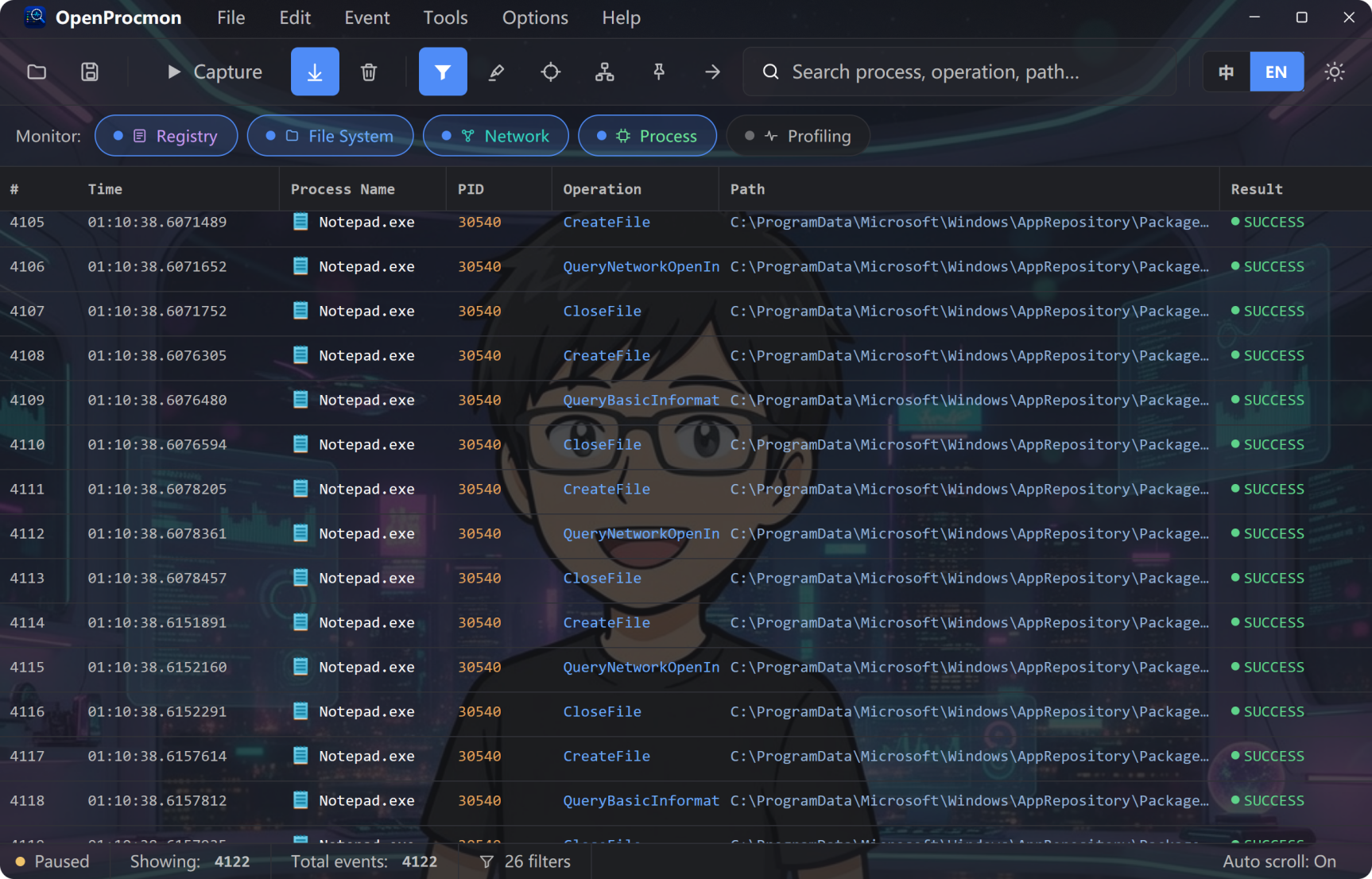Open the Event menu
Viewport: 1372px width, 879px height.
tap(367, 17)
